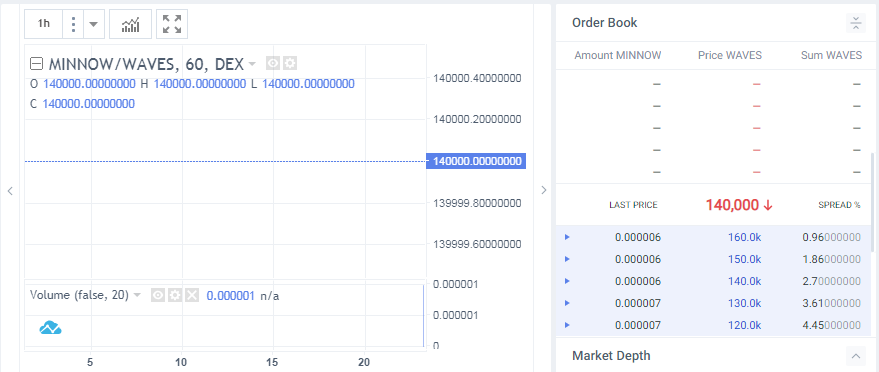879x372 pixels.
Task: Click the Order Book panel title
Action: [604, 22]
